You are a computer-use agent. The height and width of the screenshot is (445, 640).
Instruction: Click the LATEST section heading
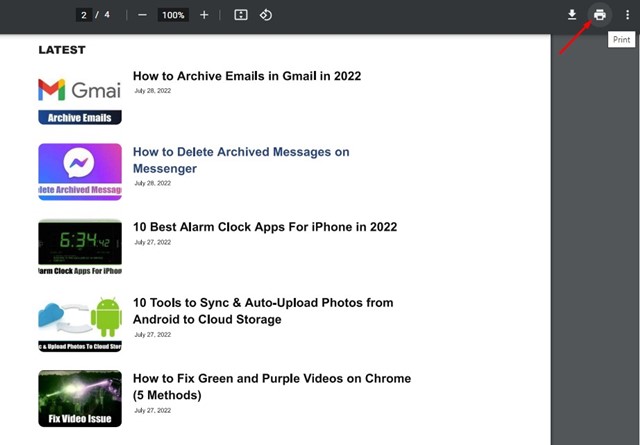click(62, 50)
